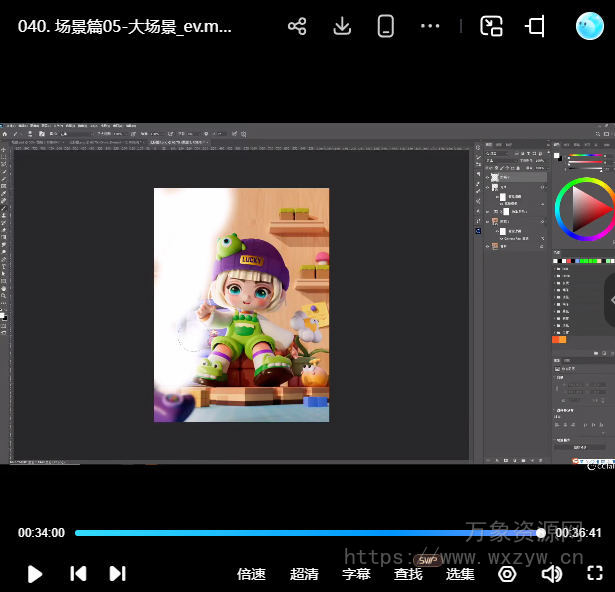Skip to the next video

(117, 573)
